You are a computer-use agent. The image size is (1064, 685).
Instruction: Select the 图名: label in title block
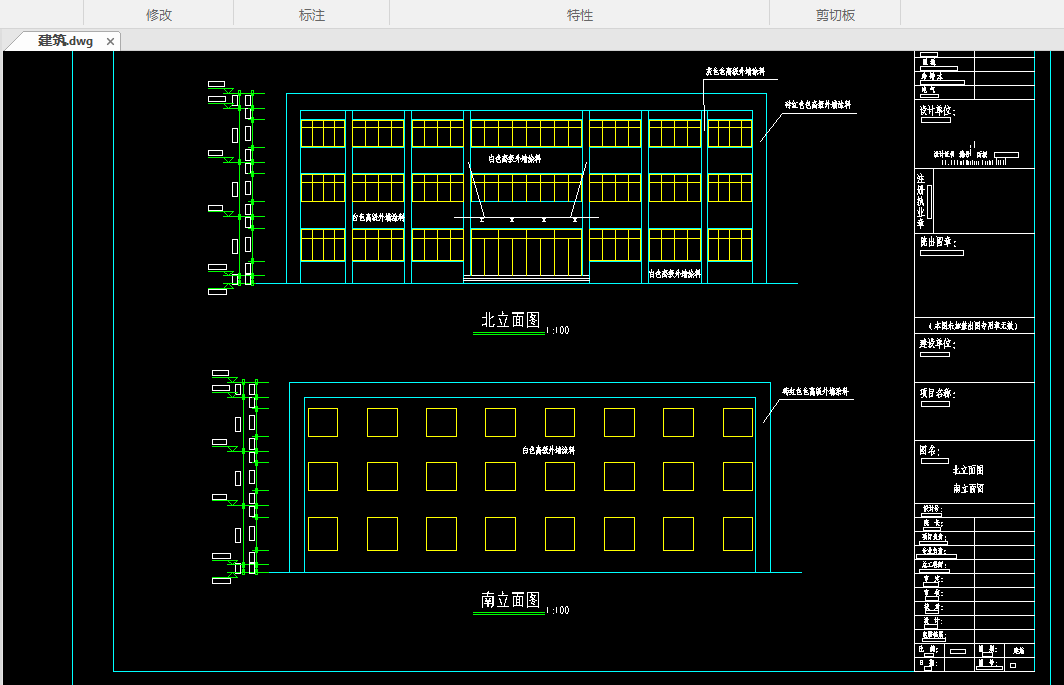point(929,450)
